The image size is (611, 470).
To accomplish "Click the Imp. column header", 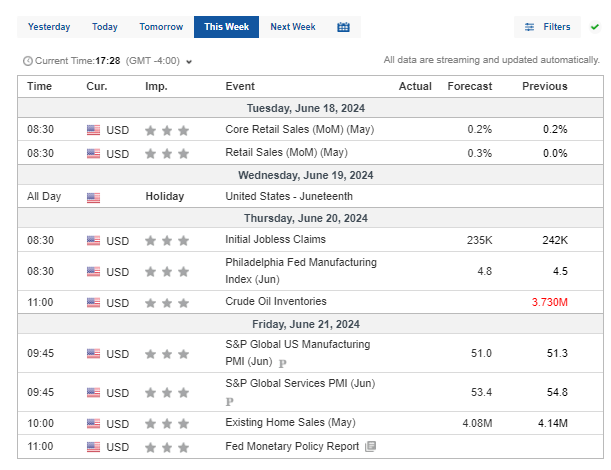I will point(156,86).
